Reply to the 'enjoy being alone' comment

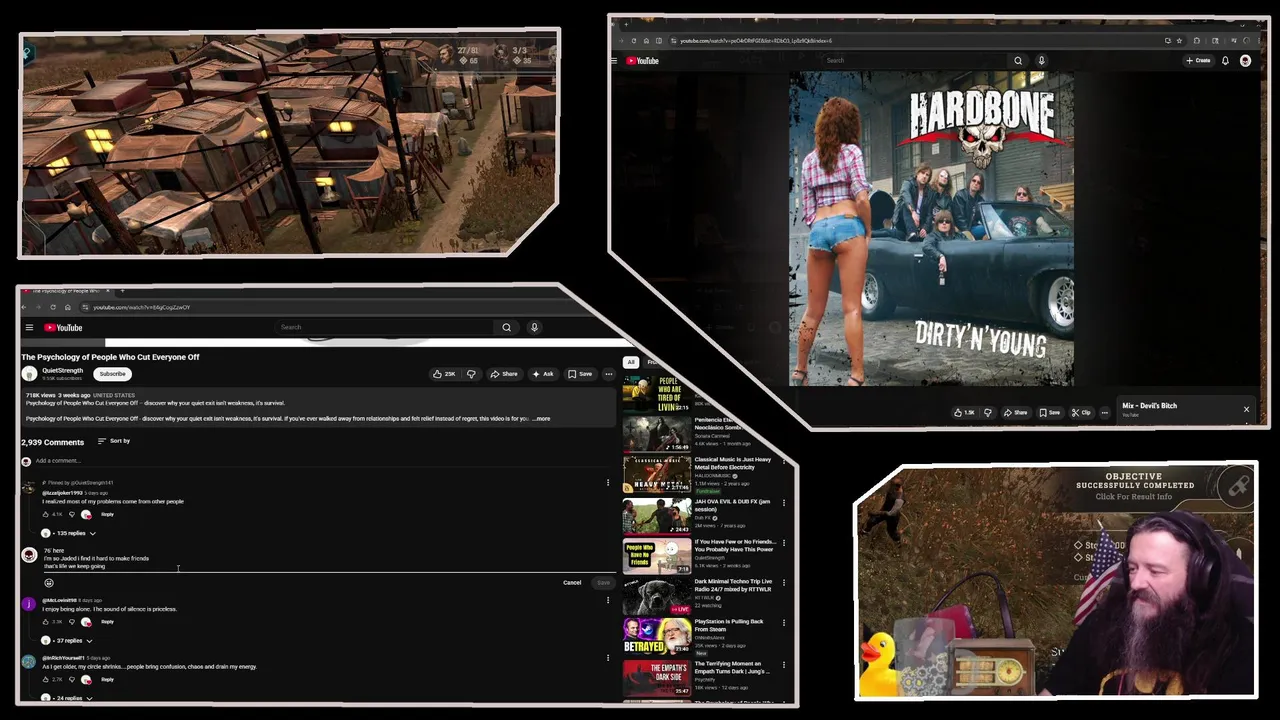coord(107,621)
